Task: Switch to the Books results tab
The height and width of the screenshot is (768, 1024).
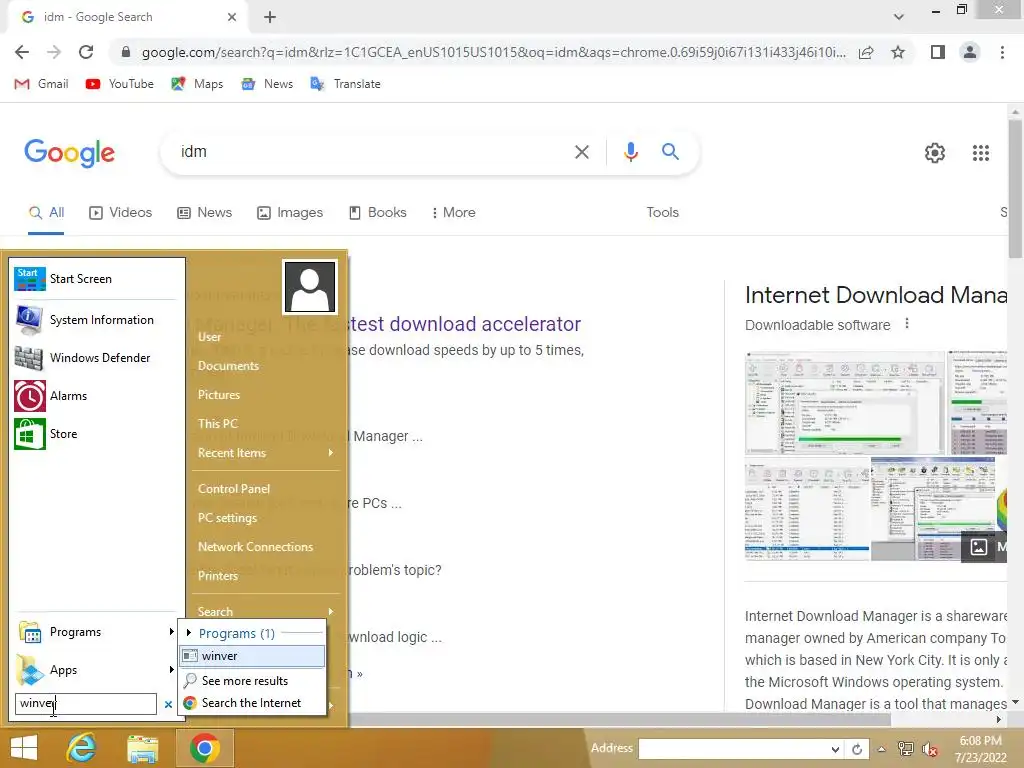Action: coord(377,213)
